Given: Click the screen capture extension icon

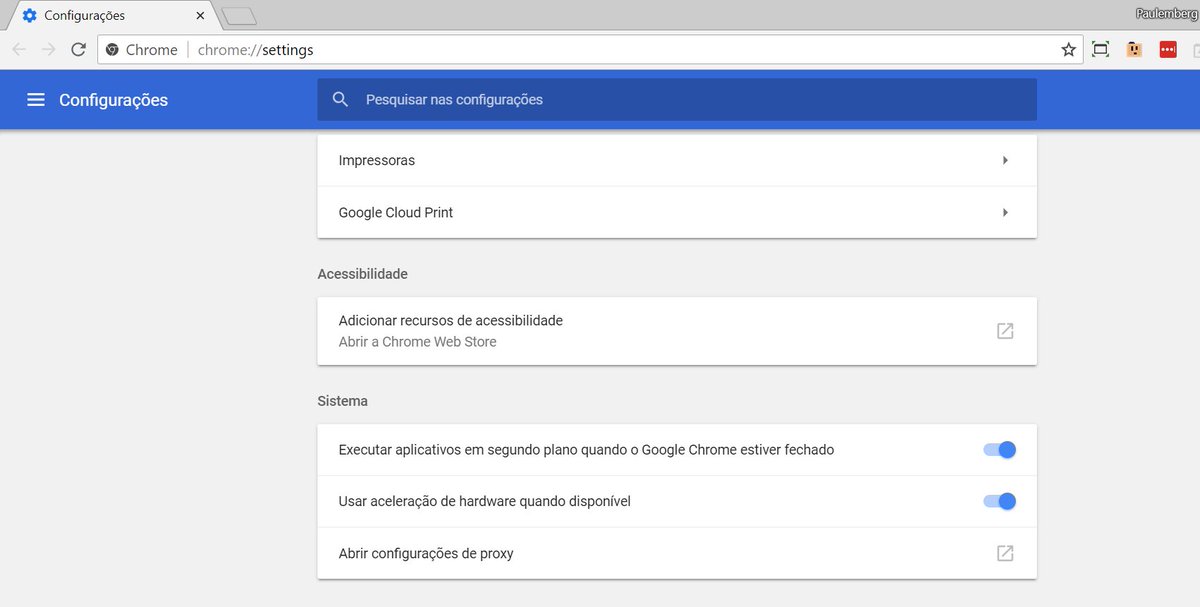Looking at the screenshot, I should tap(1101, 49).
